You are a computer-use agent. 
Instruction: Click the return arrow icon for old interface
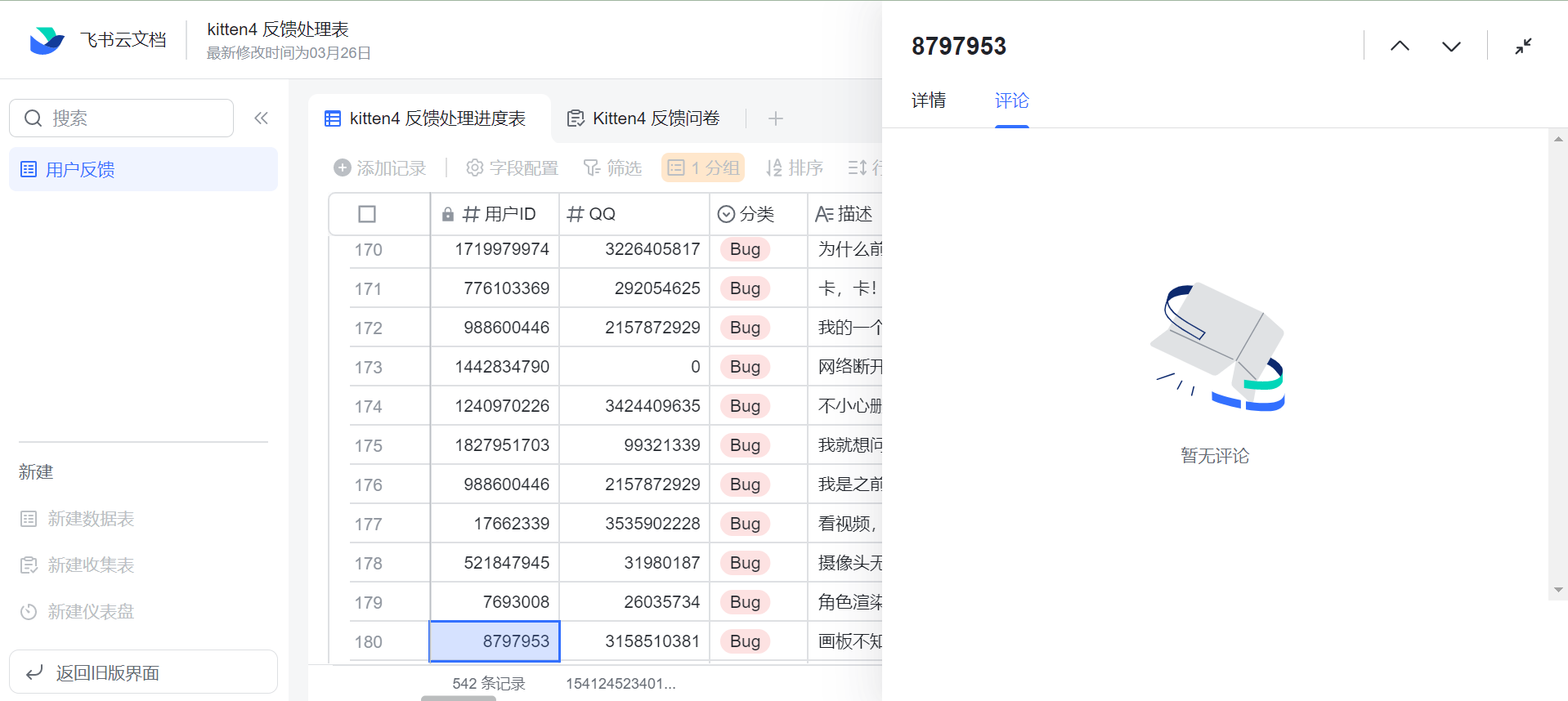coord(34,672)
